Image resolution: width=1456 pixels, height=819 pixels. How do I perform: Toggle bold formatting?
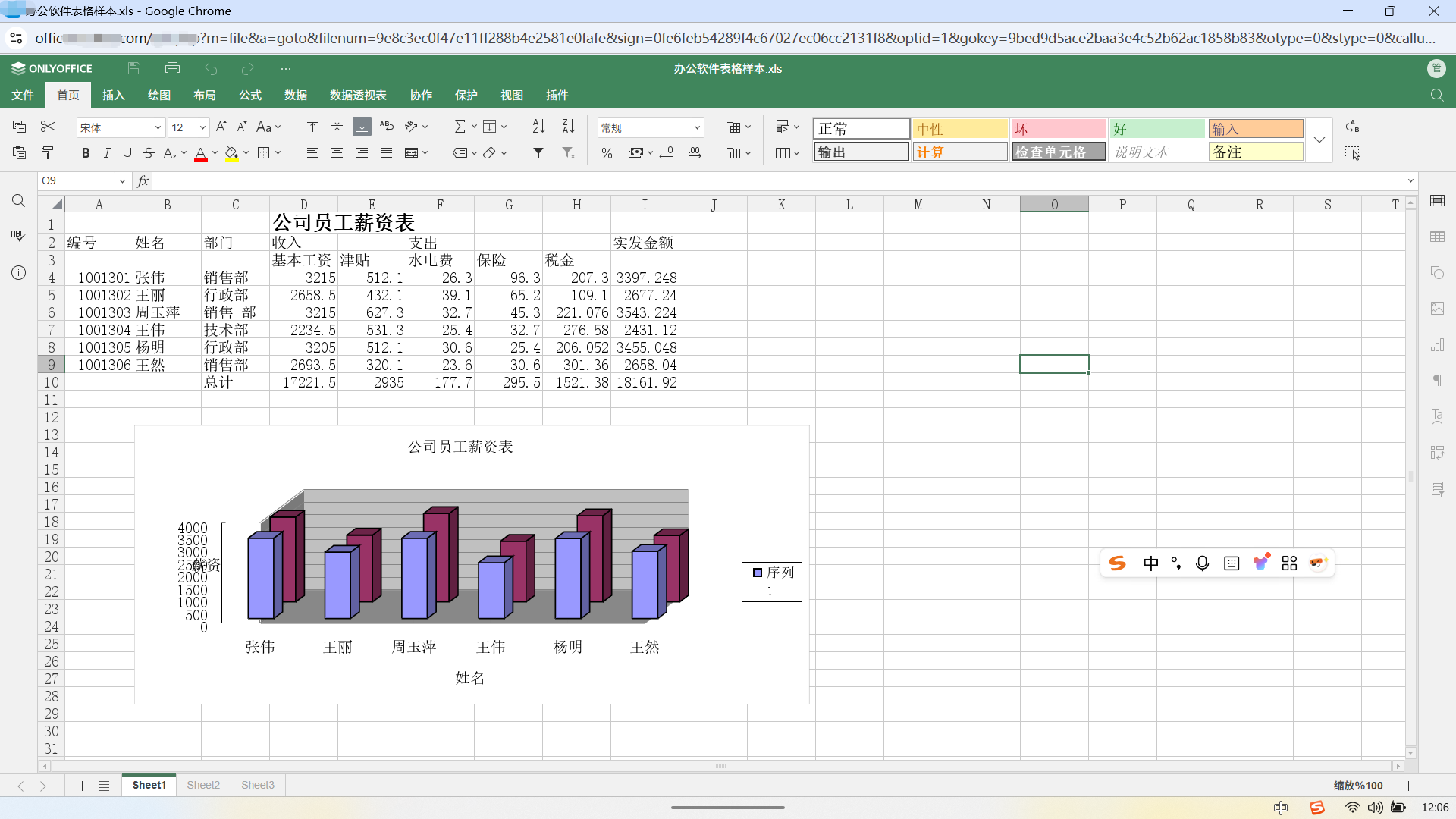pyautogui.click(x=86, y=153)
